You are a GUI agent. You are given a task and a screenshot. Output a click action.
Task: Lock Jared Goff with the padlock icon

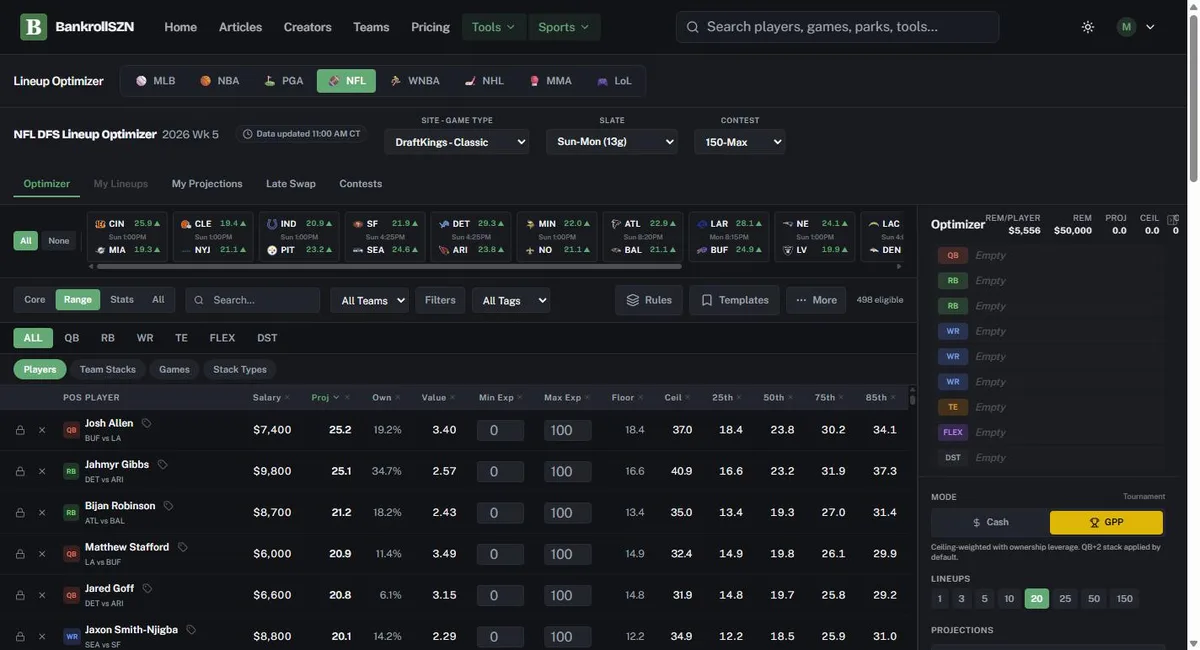pyautogui.click(x=20, y=595)
